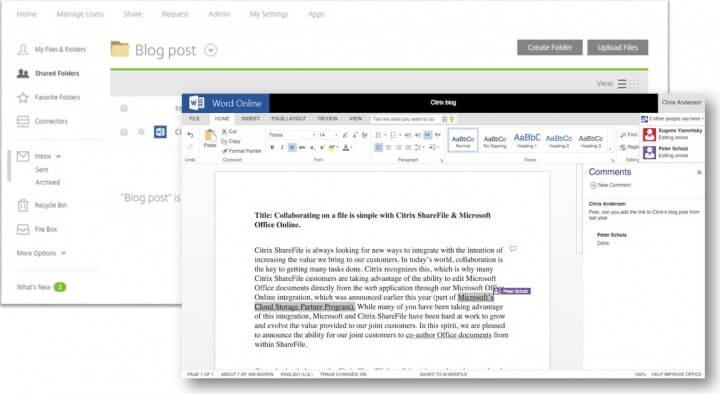720x394 pixels.
Task: Click the 'co-author Office documents' link
Action: (x=448, y=335)
